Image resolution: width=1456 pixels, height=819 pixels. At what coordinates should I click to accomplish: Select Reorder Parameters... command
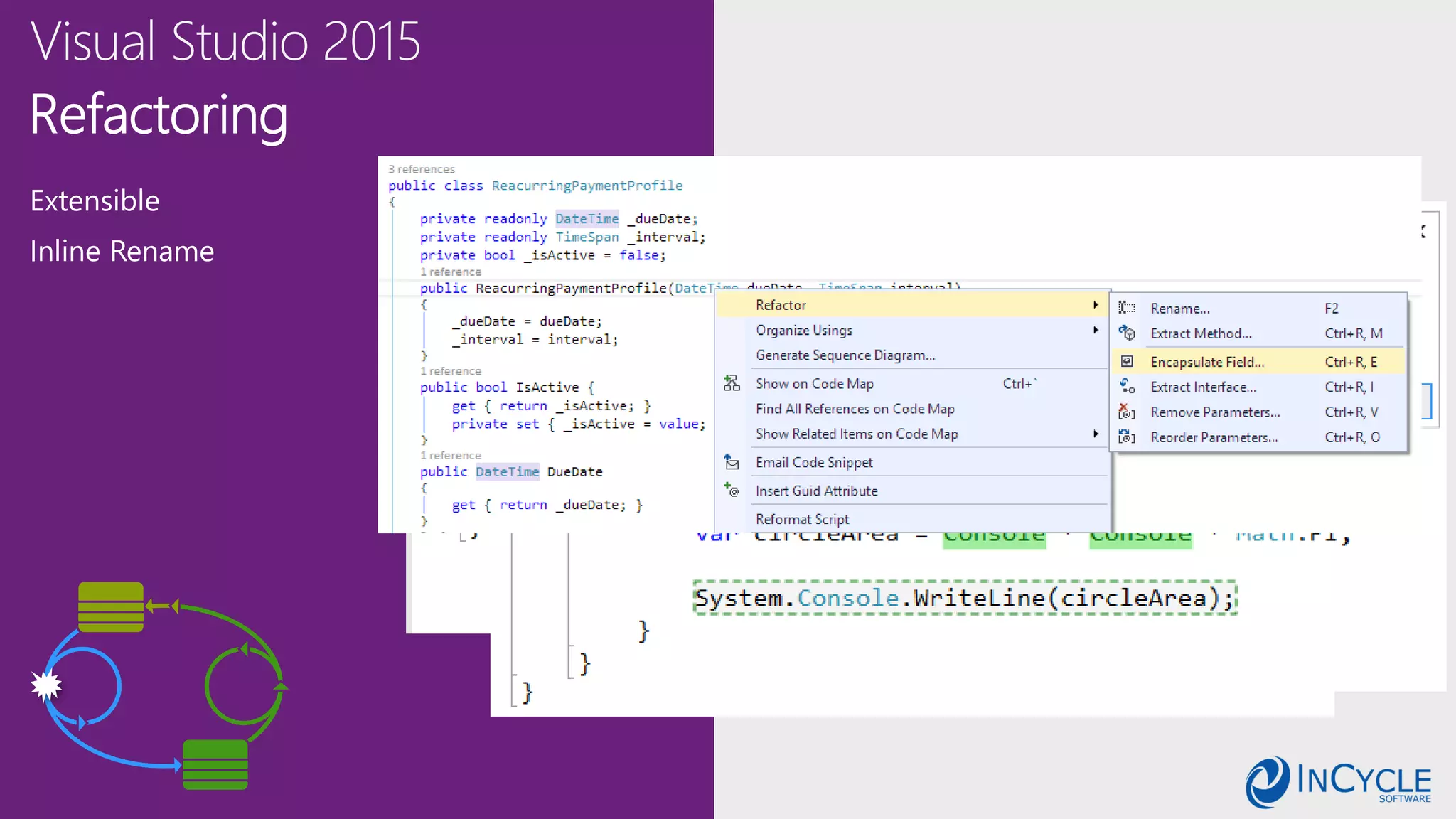(1258, 437)
